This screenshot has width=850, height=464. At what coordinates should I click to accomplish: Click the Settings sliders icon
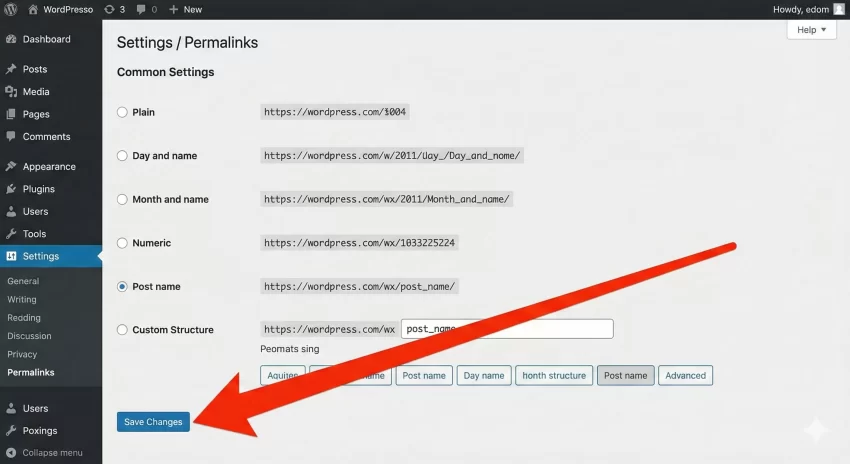(11, 256)
